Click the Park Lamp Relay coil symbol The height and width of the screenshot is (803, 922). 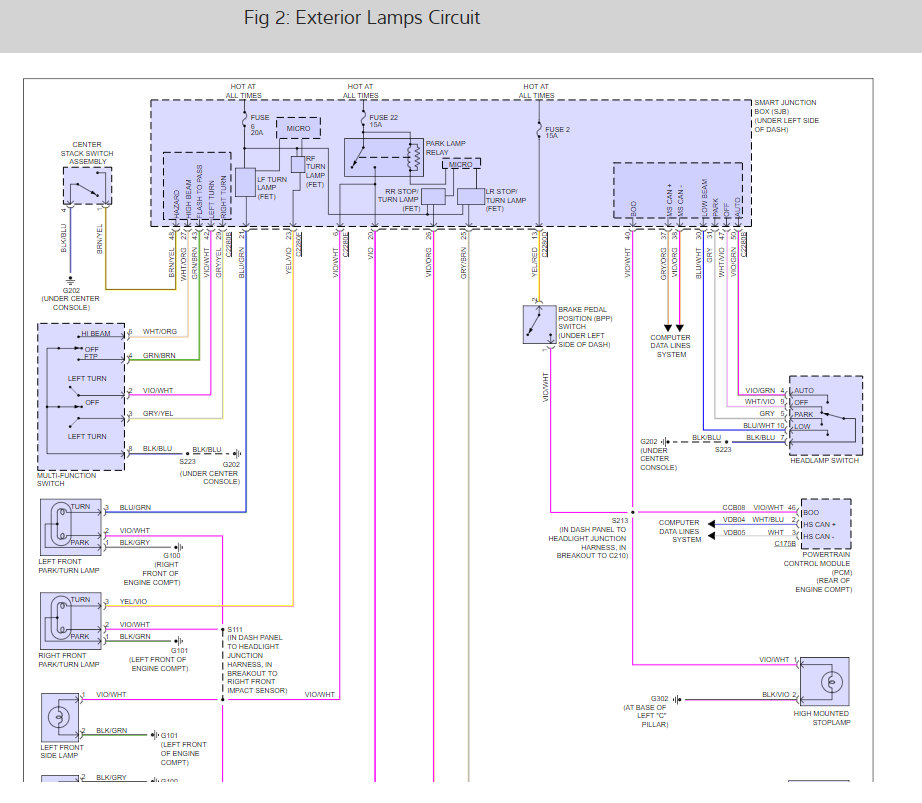pos(413,157)
